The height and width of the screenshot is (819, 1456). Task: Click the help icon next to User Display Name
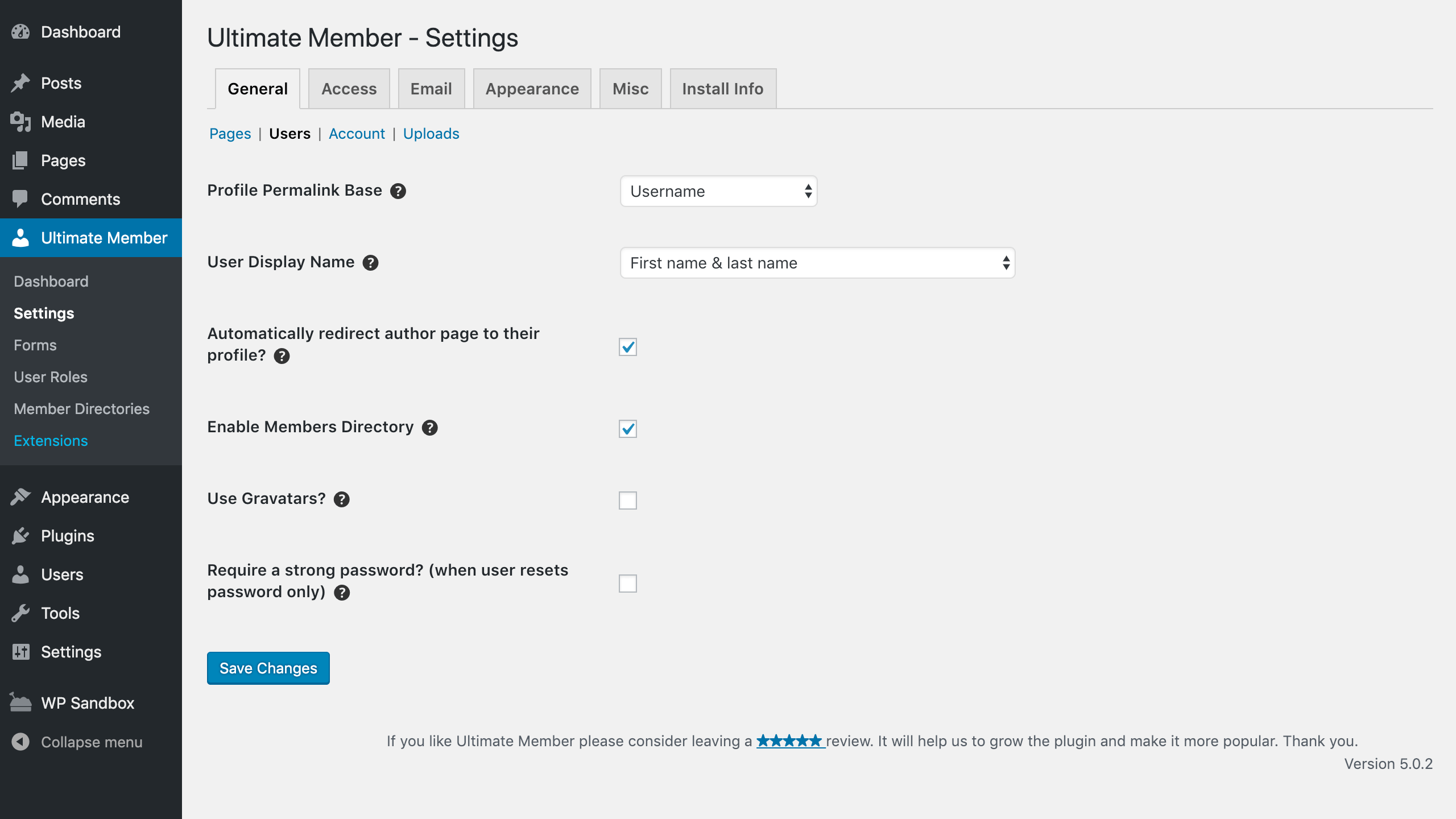(x=370, y=263)
